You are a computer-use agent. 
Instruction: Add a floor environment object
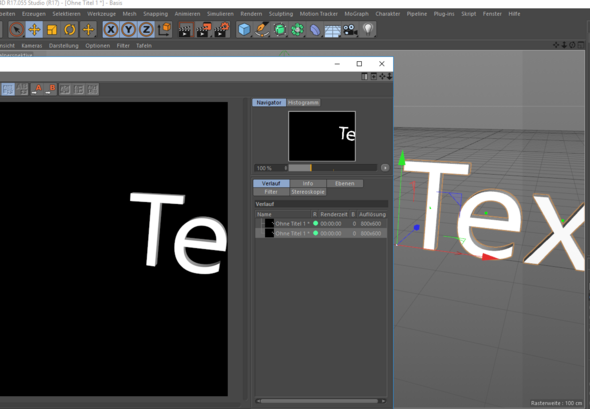point(333,30)
